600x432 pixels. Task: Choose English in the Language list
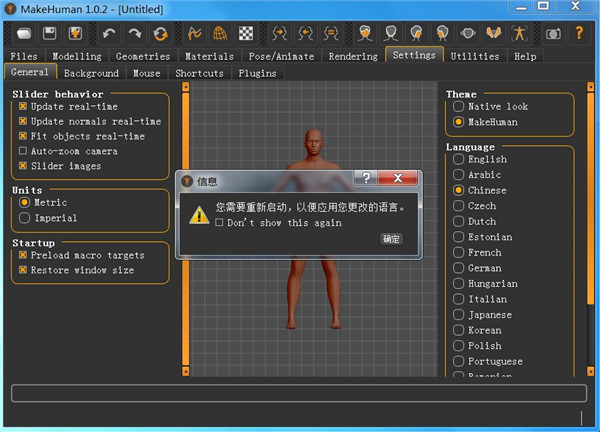[459, 159]
